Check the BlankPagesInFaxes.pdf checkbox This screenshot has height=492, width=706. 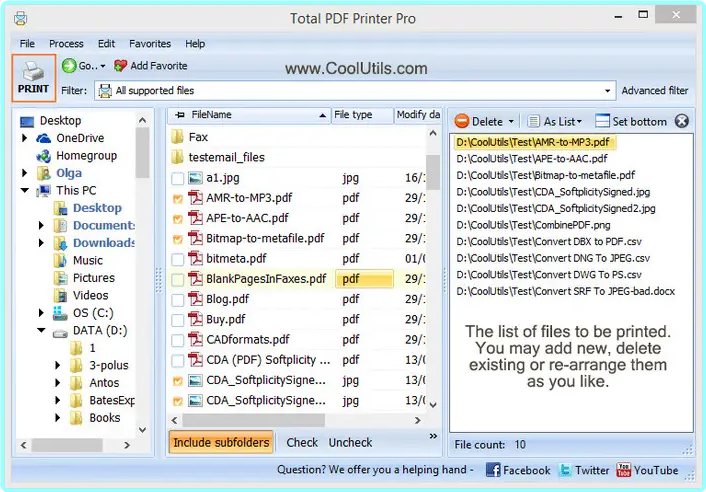click(x=177, y=280)
